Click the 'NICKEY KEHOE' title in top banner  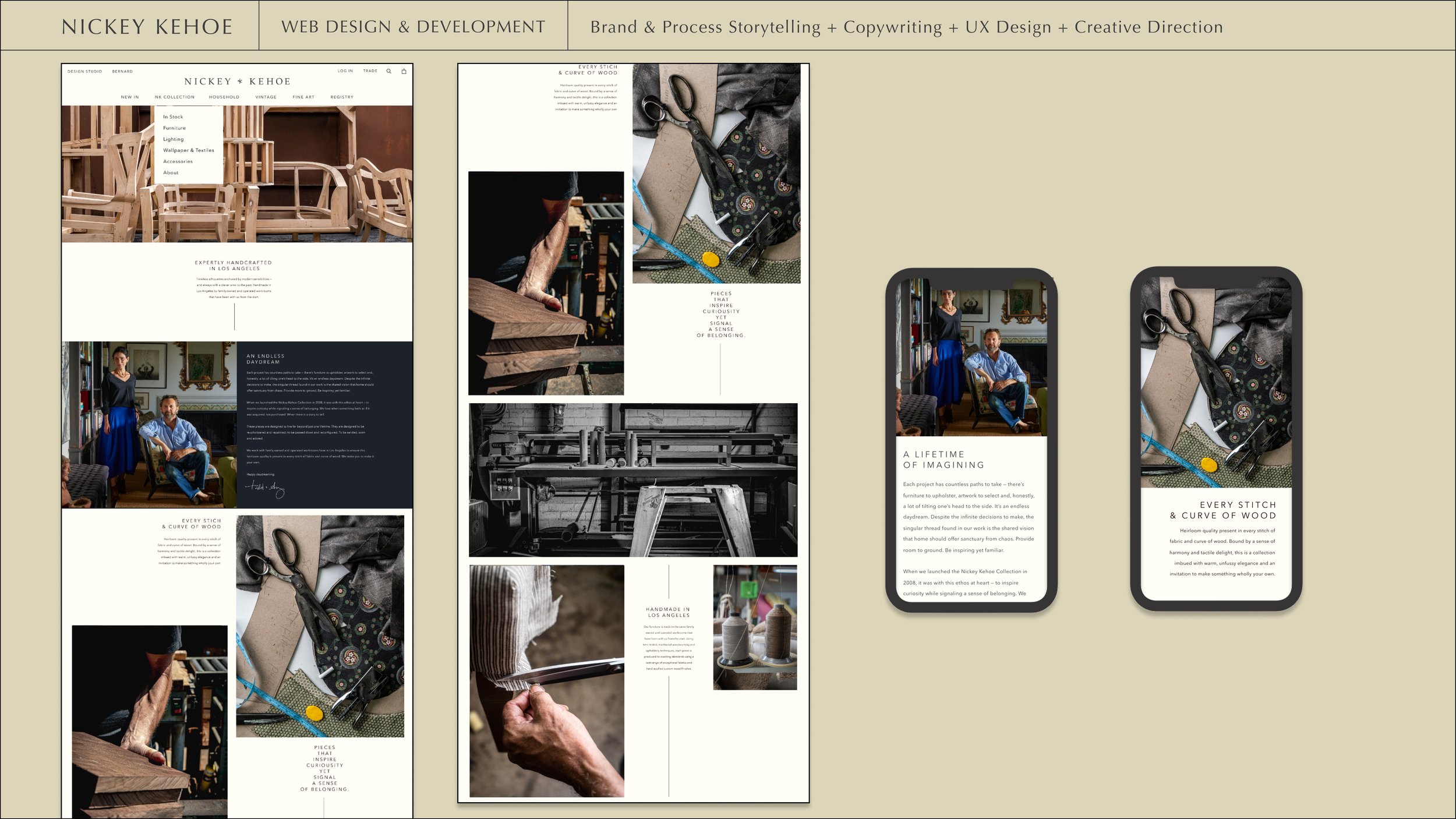coord(147,27)
